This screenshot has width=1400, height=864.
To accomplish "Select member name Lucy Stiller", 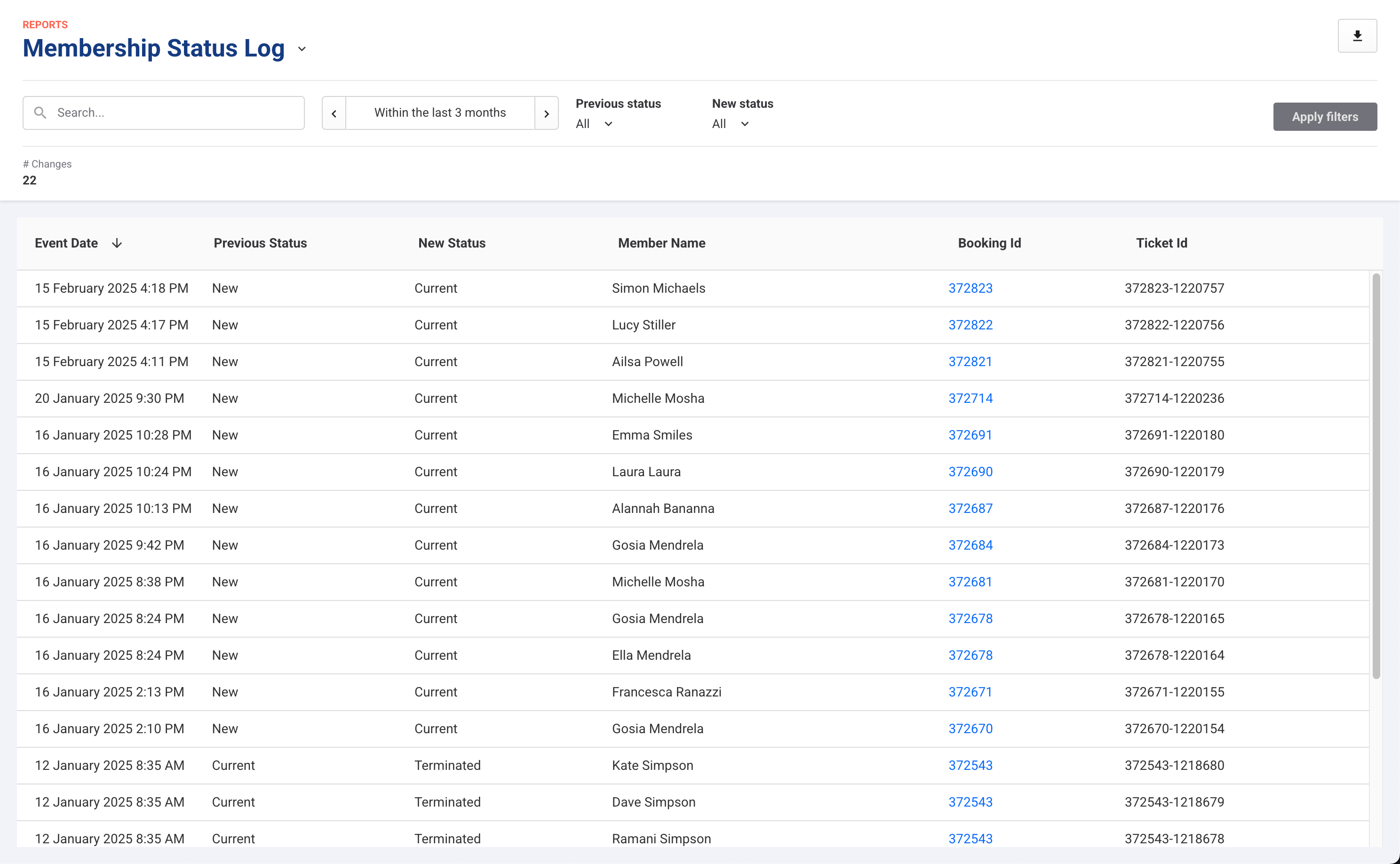I will (x=644, y=325).
